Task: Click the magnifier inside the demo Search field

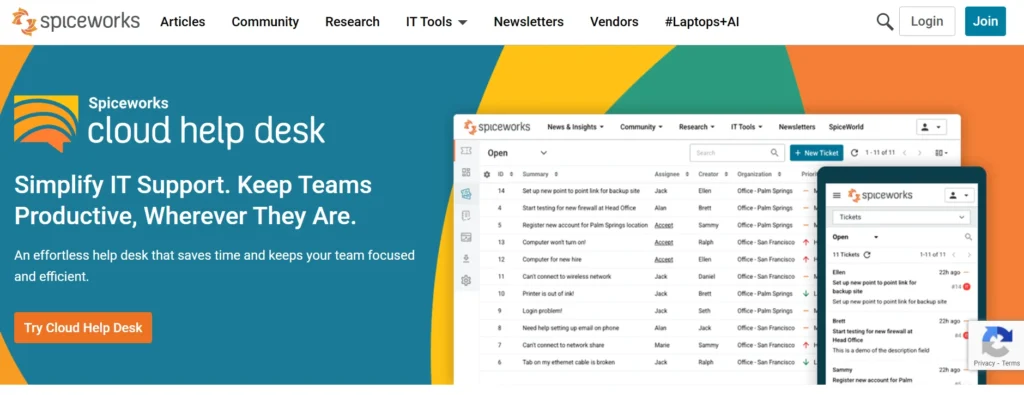Action: click(775, 153)
